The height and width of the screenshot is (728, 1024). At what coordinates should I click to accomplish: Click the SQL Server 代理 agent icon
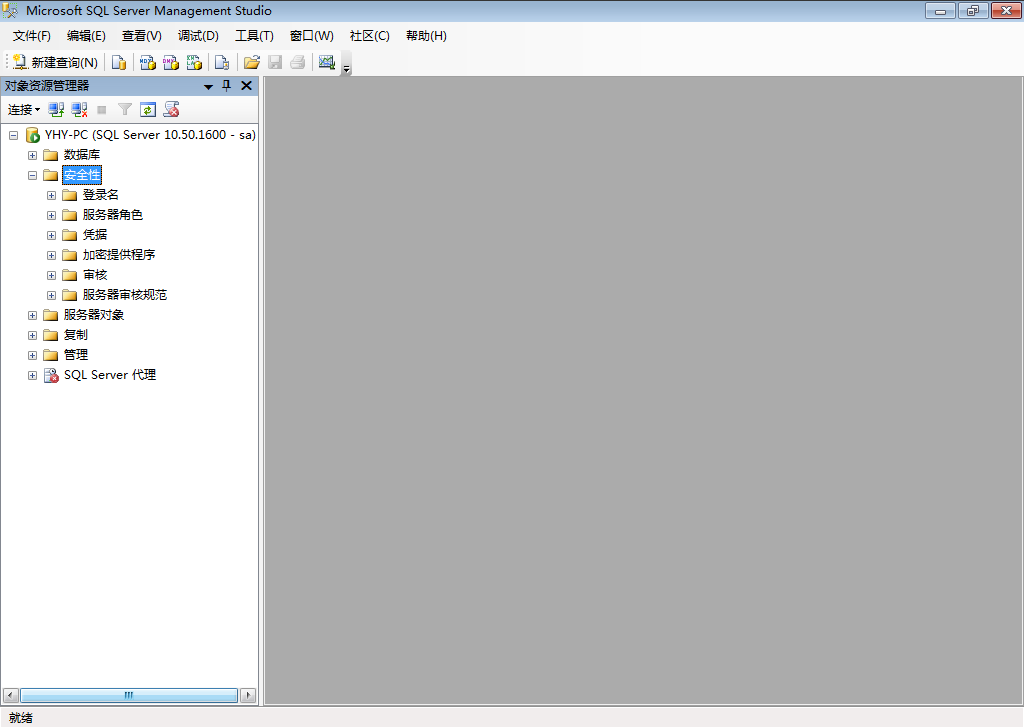tap(51, 375)
